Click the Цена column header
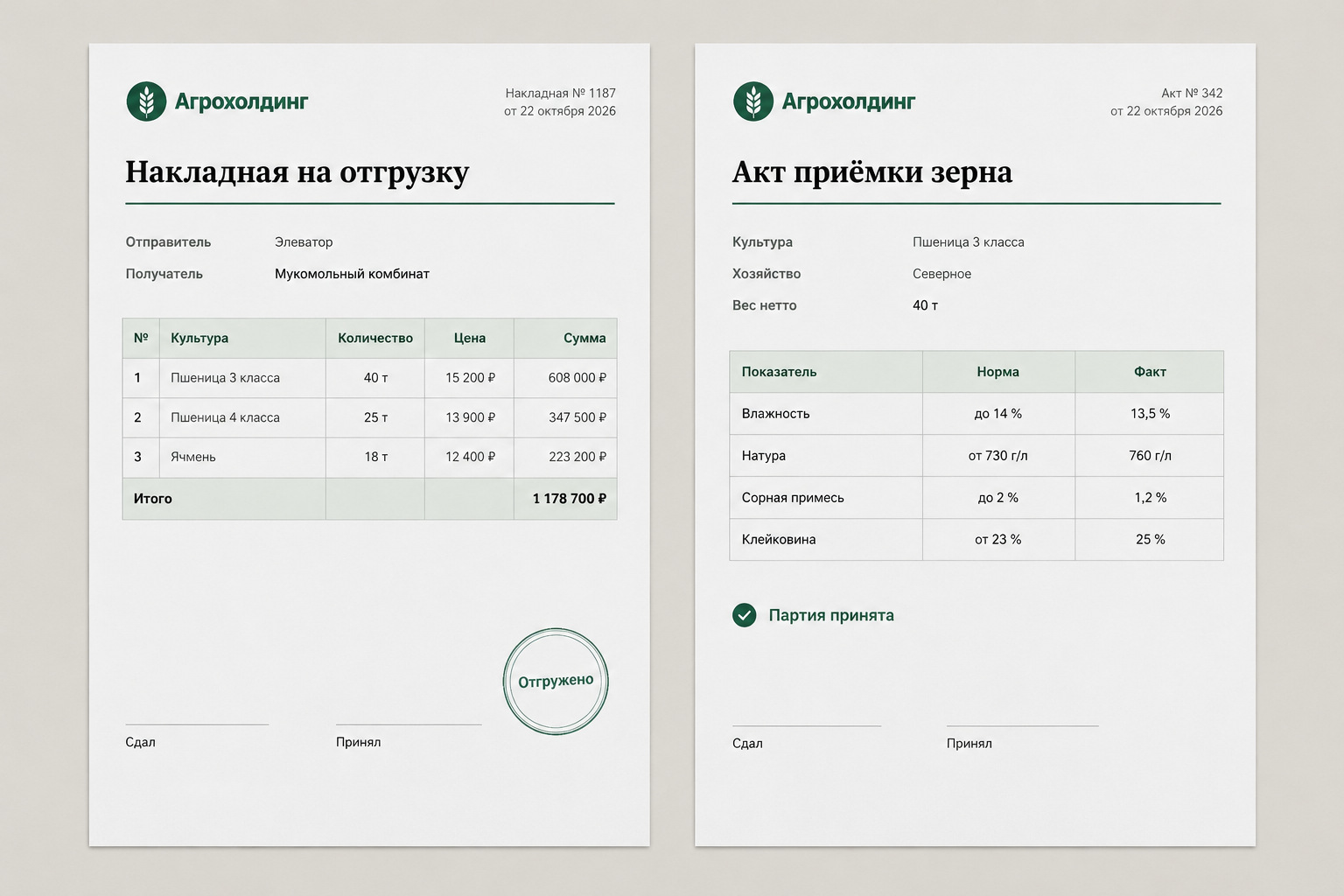The width and height of the screenshot is (1344, 896). tap(470, 338)
